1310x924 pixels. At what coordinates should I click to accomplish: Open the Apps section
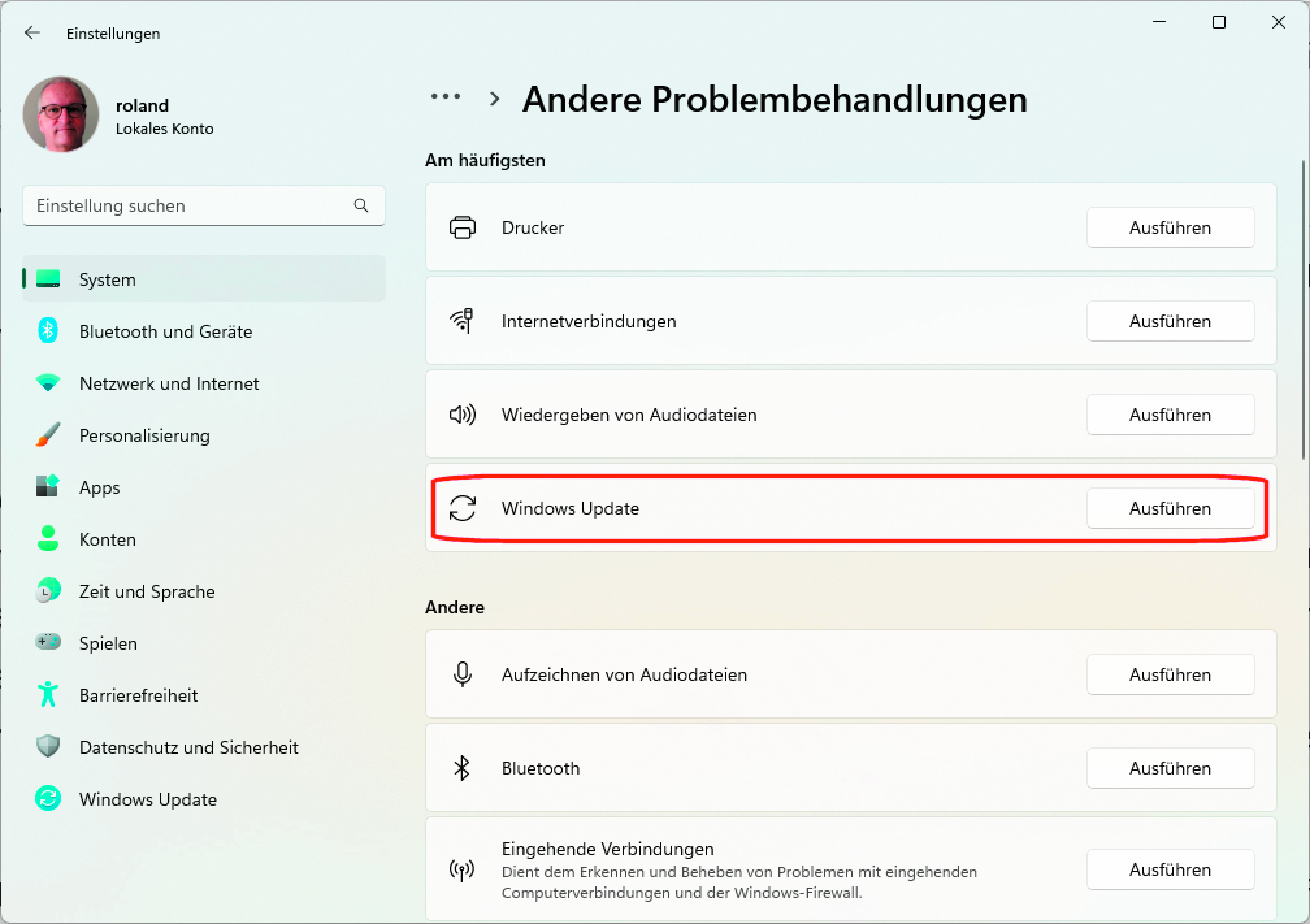coord(99,487)
